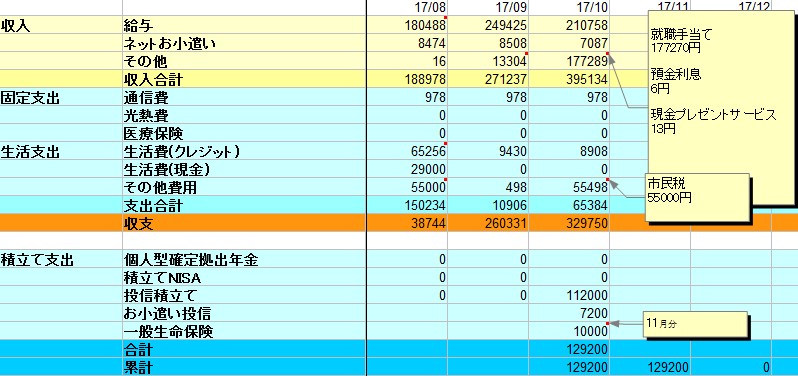Select cell with value 8474
798x376 pixels.
point(407,43)
